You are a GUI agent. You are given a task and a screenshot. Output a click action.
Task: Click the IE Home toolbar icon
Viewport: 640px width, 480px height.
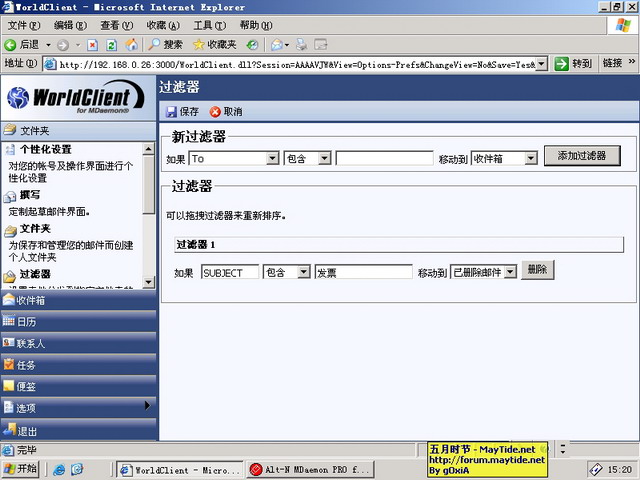pos(132,45)
